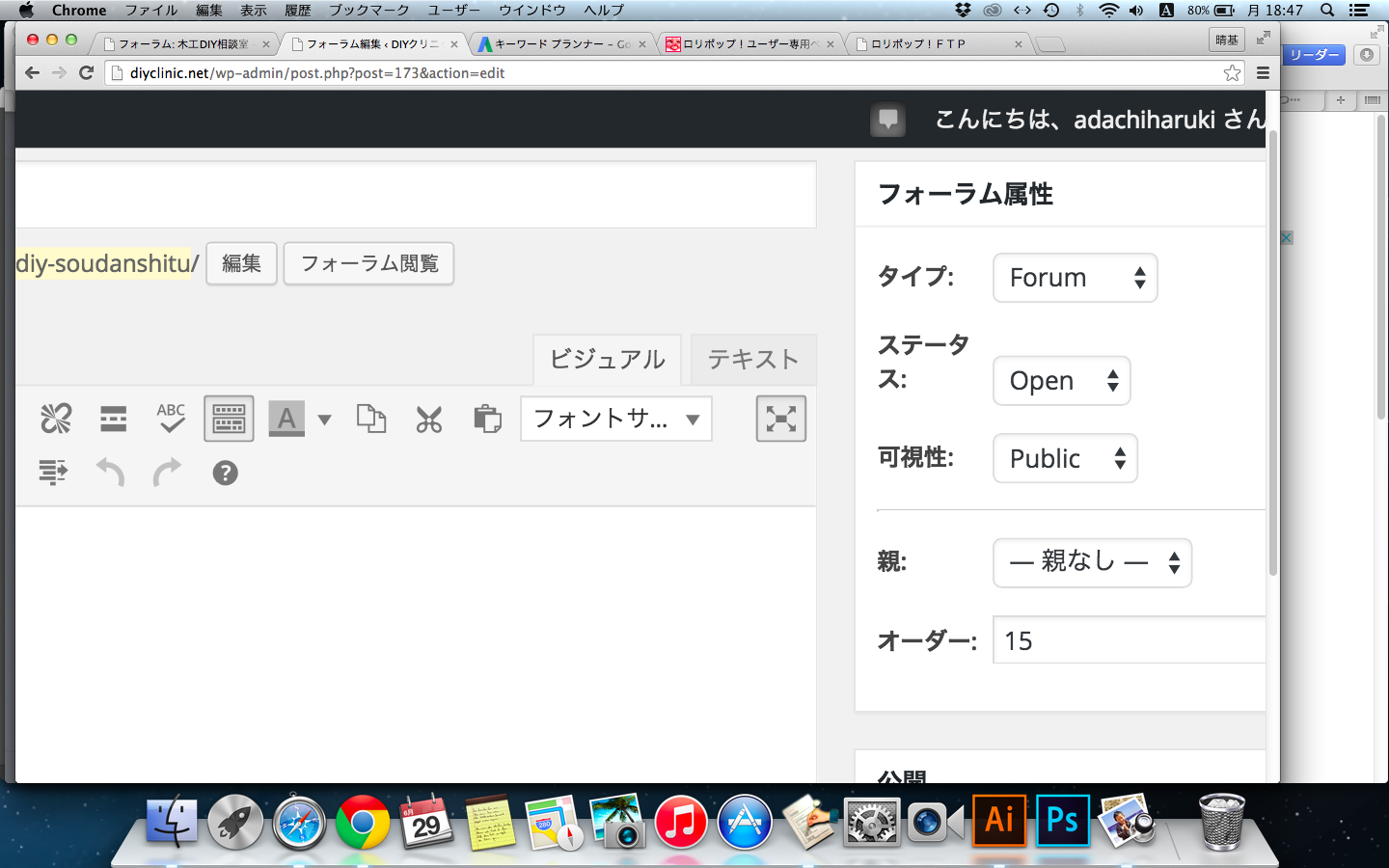Screen dimensions: 1389x868
Task: Click the WordPress notification bubble icon
Action: 887,120
